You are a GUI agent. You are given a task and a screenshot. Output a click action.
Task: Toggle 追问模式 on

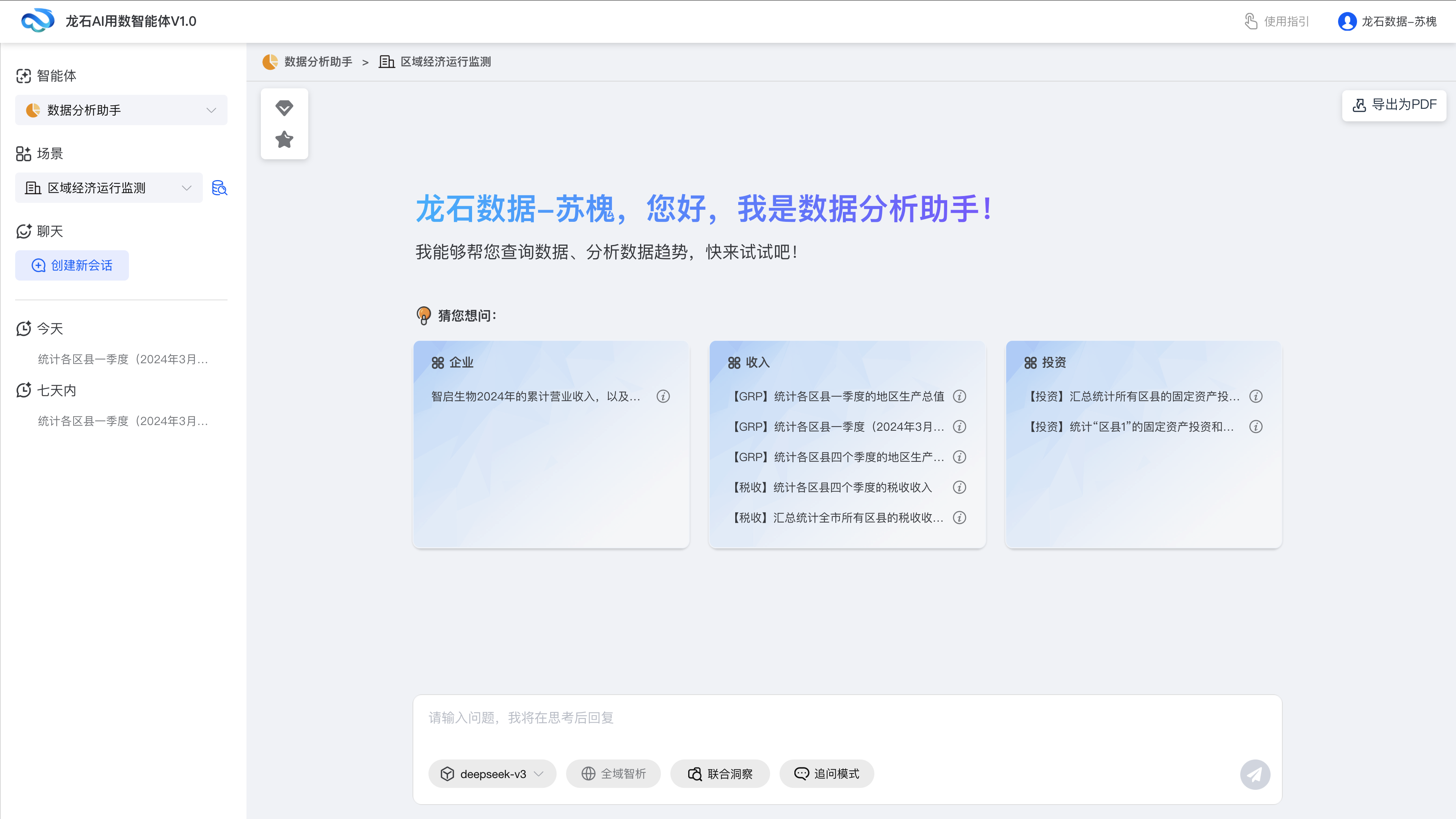(826, 773)
